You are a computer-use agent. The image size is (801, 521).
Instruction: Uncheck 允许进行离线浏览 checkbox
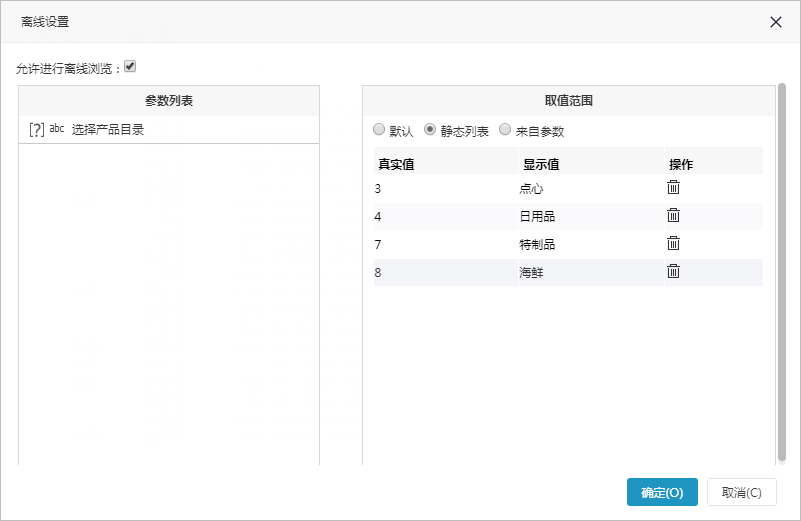(130, 66)
